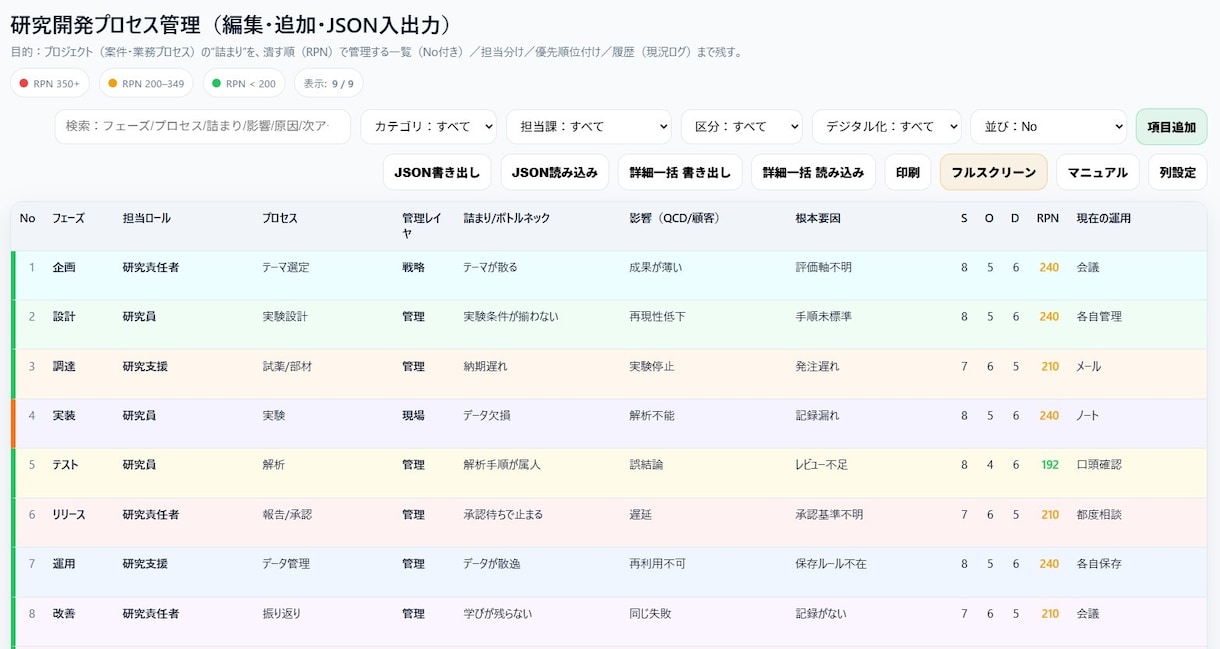Click the レビュー不足 cell
This screenshot has height=649, width=1220.
click(822, 464)
